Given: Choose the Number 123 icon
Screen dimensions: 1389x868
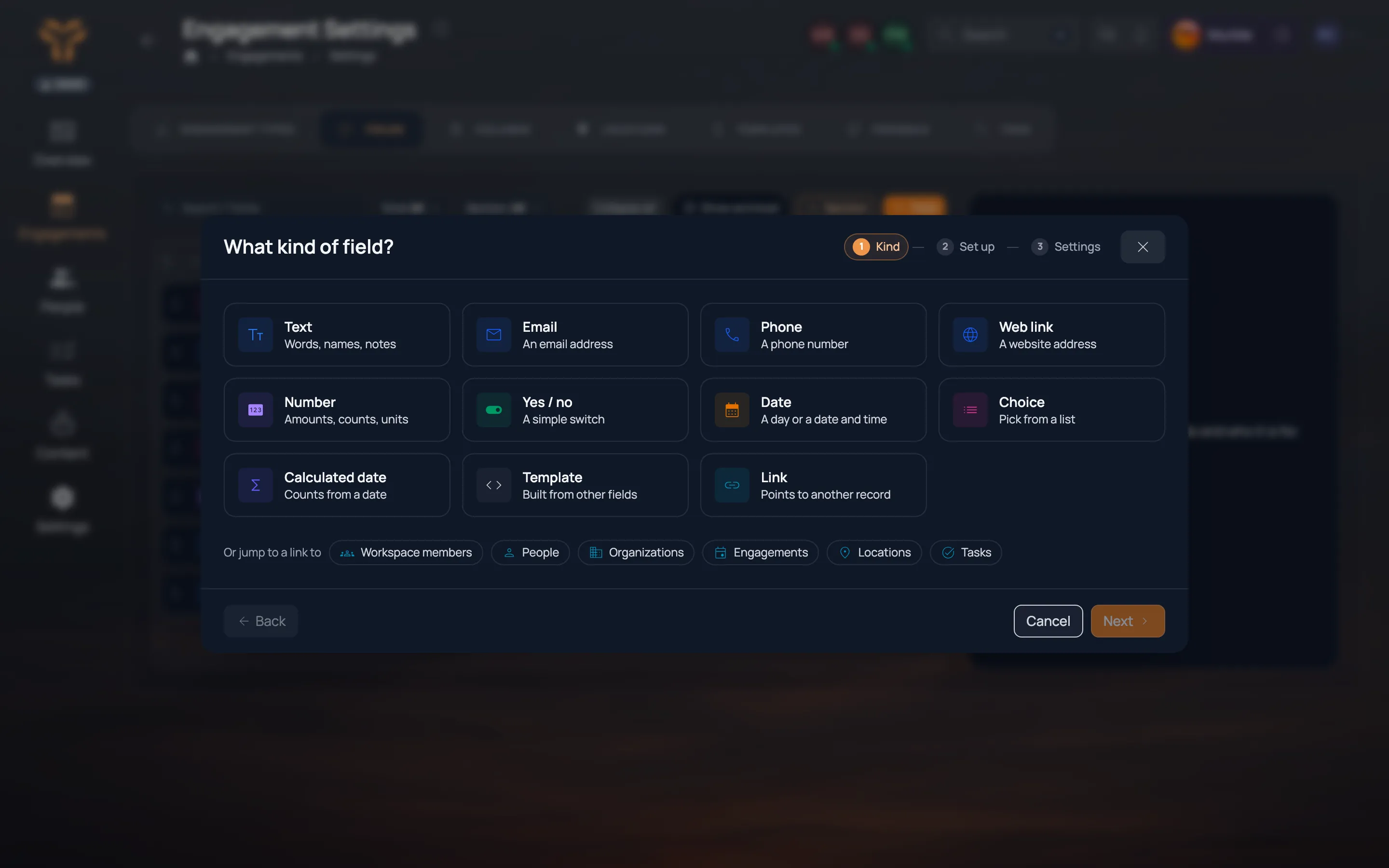Looking at the screenshot, I should pyautogui.click(x=256, y=410).
